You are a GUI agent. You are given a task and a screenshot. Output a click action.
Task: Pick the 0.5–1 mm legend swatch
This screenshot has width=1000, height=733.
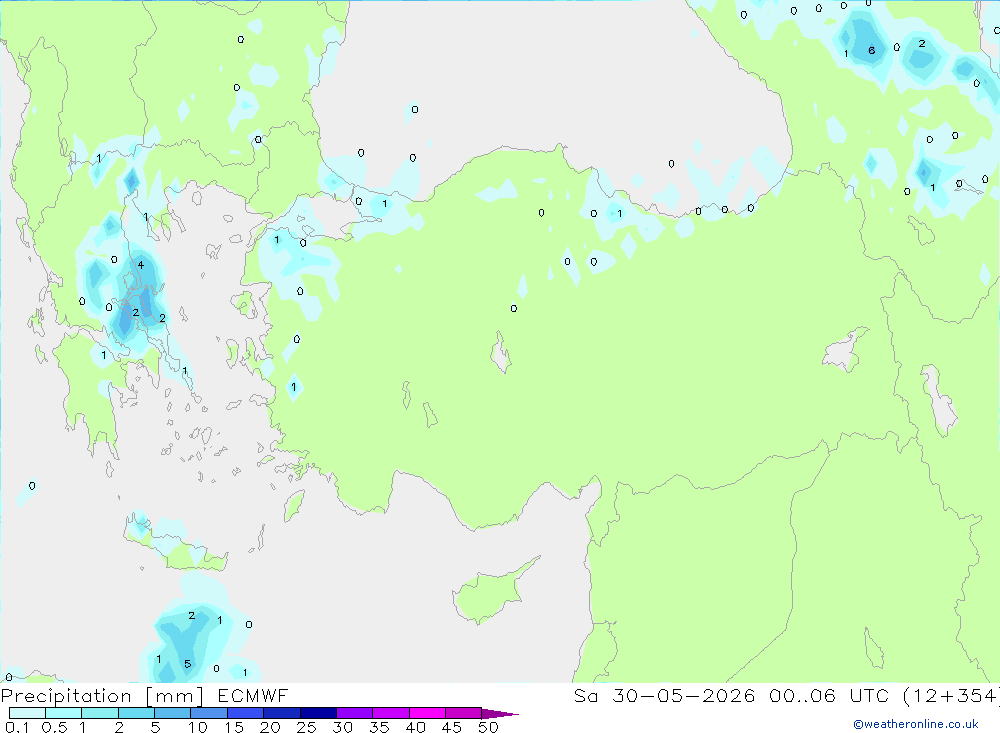point(64,713)
